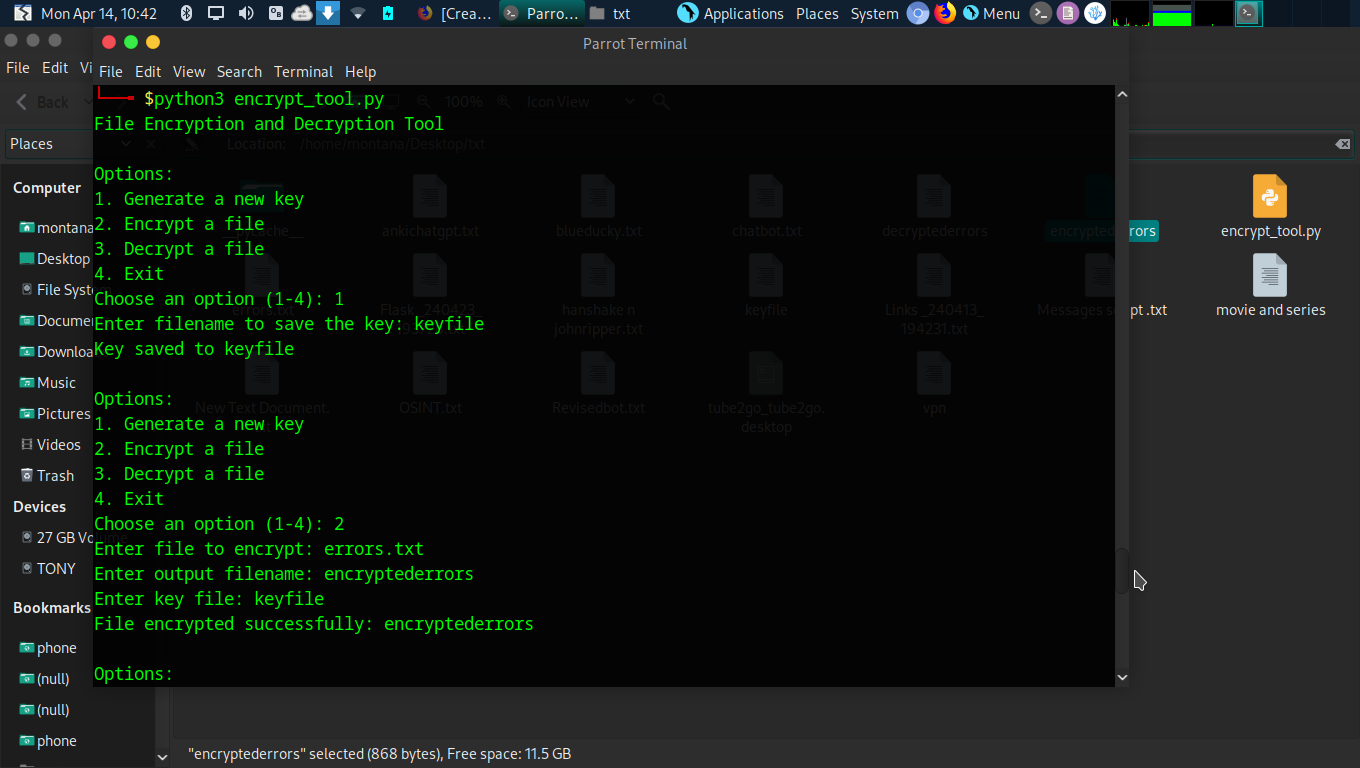Open Music in the sidebar
Viewport: 1360px width, 768px height.
click(48, 382)
